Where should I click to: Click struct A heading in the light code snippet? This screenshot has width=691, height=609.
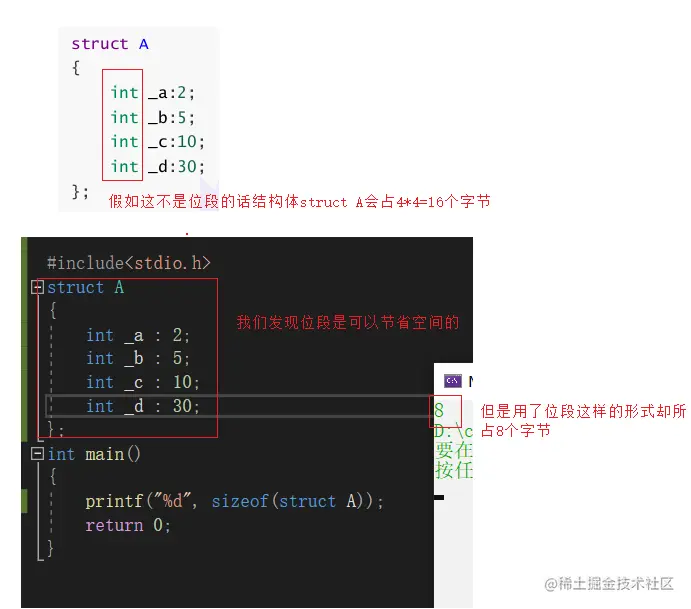tap(110, 44)
